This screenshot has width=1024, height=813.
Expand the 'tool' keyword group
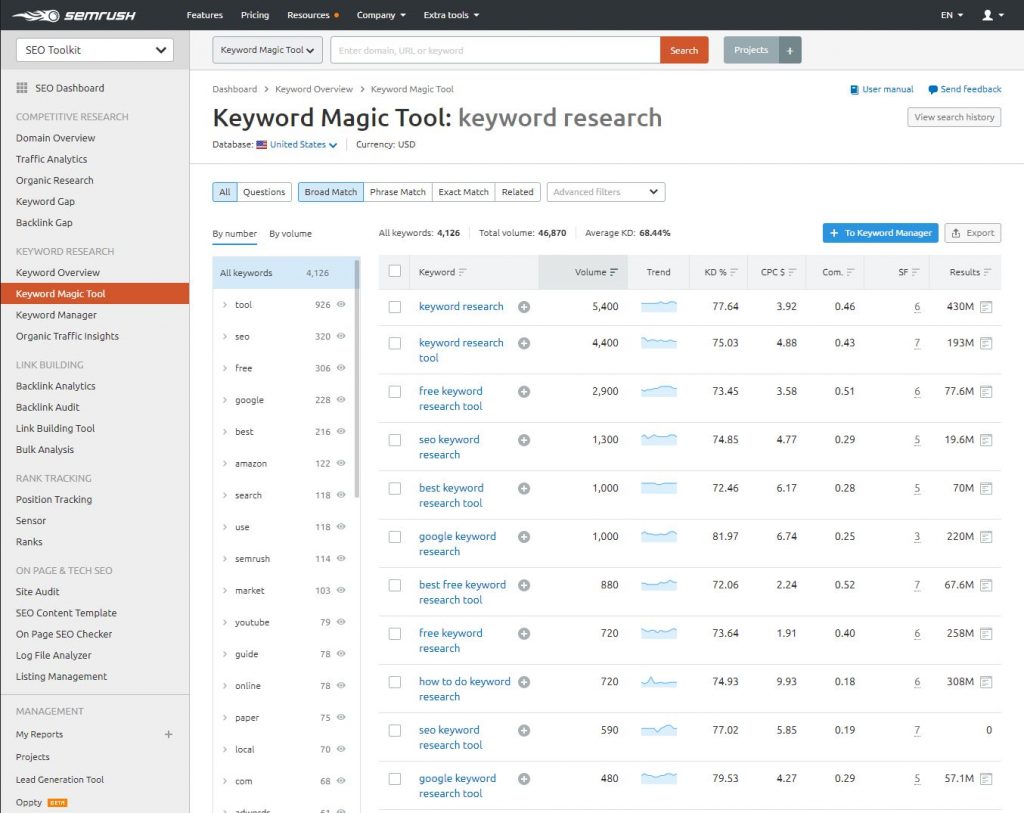[225, 305]
